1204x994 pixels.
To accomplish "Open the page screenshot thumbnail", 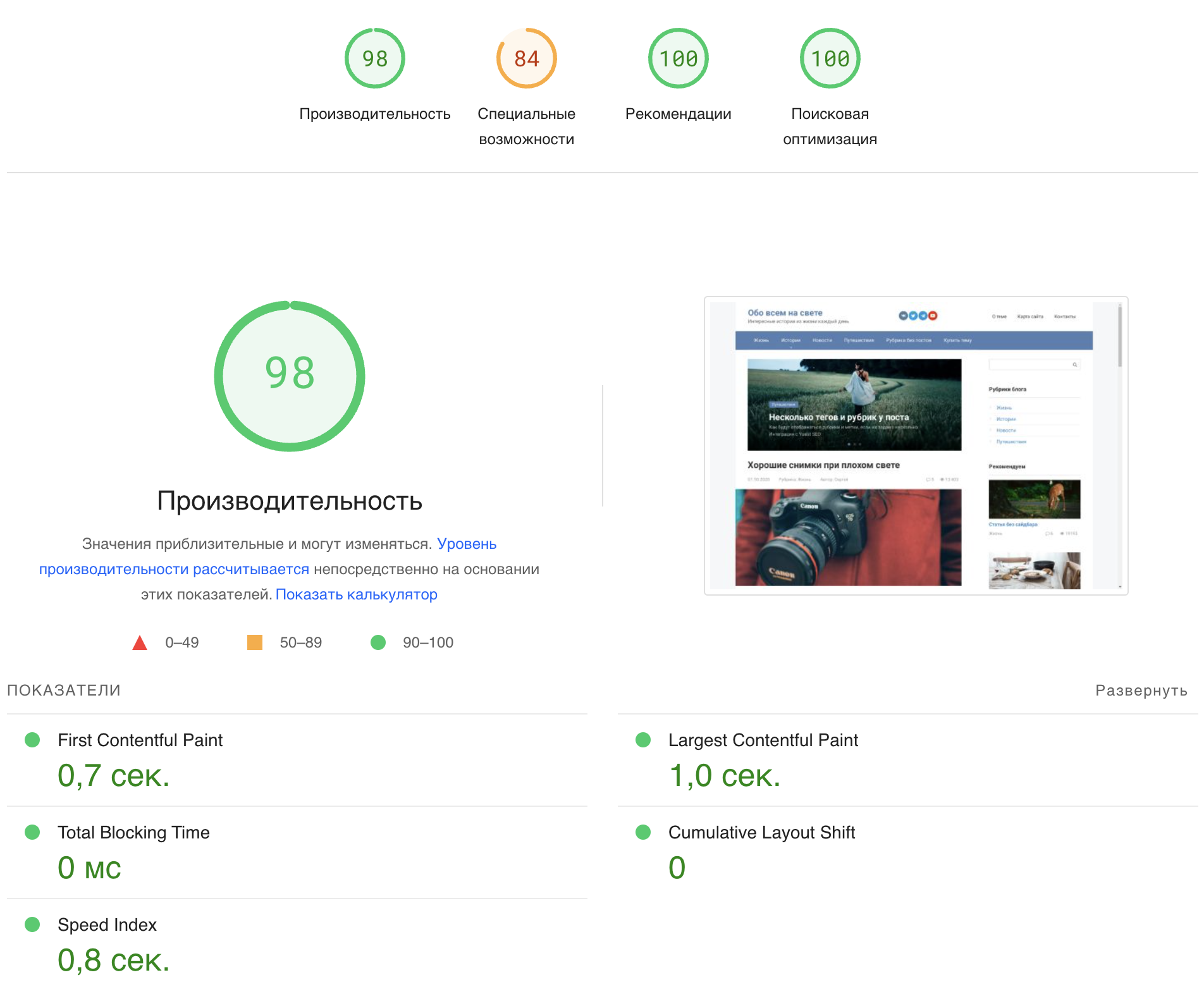I will (916, 446).
